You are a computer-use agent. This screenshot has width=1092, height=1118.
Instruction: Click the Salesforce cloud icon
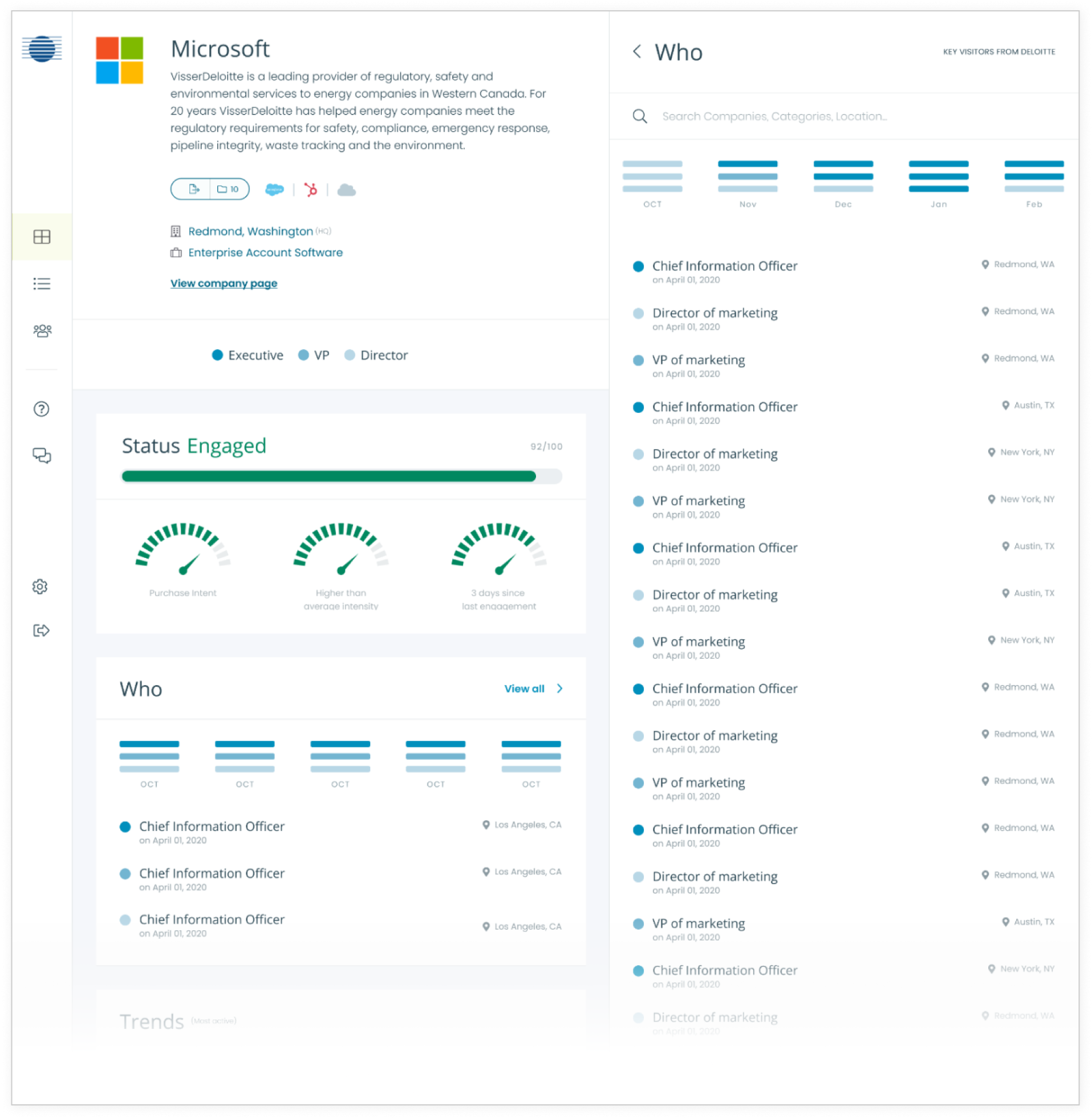274,189
